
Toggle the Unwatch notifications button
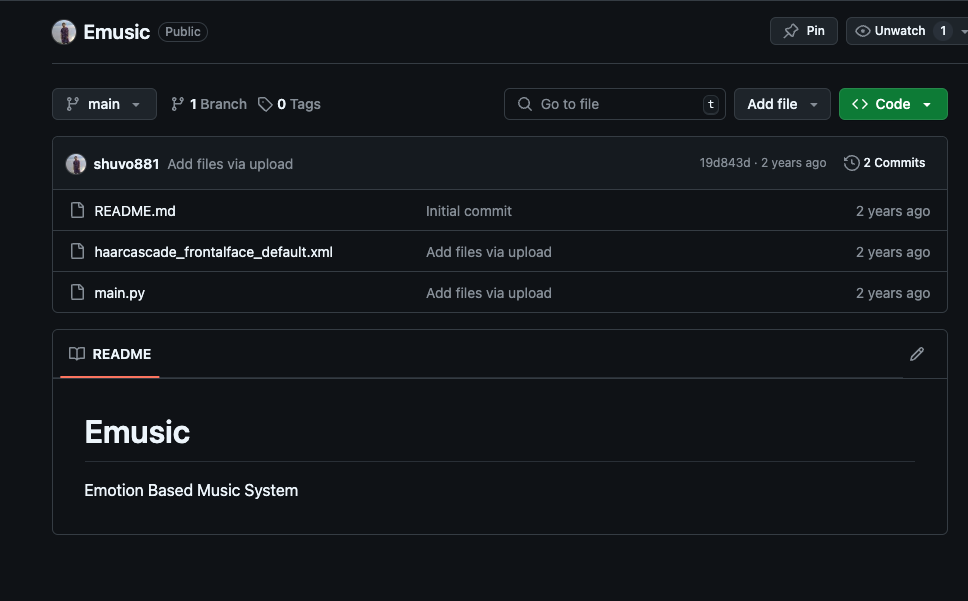click(890, 31)
